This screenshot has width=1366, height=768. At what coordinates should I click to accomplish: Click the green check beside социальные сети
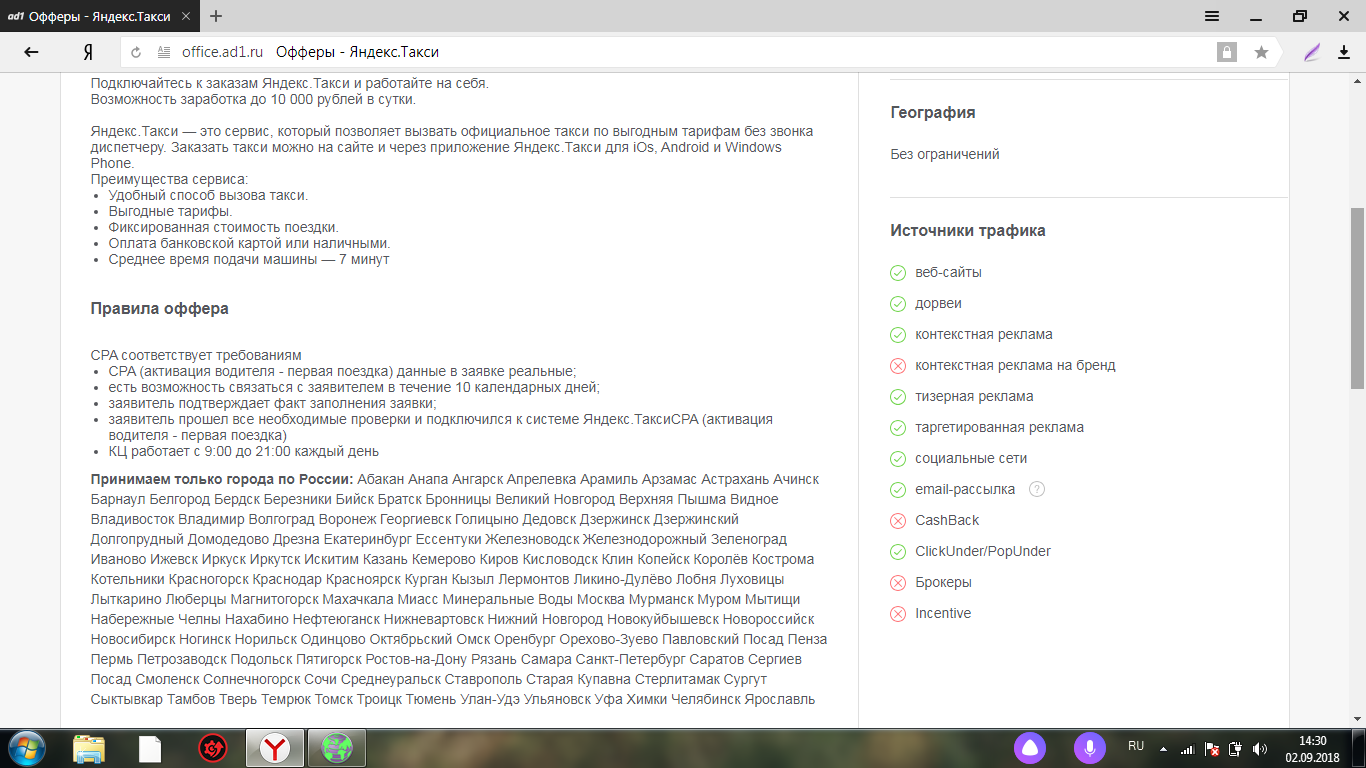click(897, 459)
